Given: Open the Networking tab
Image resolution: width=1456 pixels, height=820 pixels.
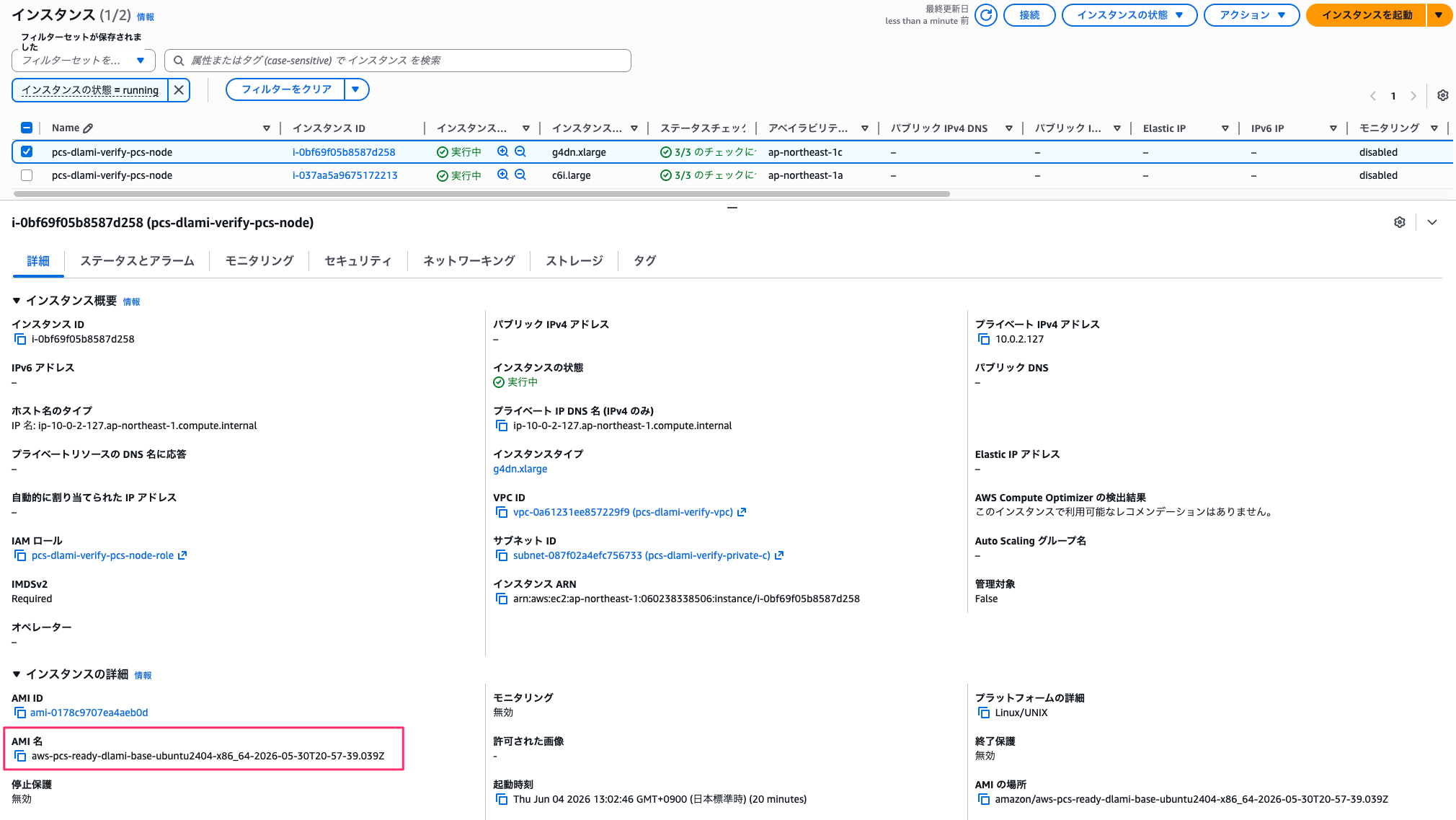Looking at the screenshot, I should [x=469, y=261].
